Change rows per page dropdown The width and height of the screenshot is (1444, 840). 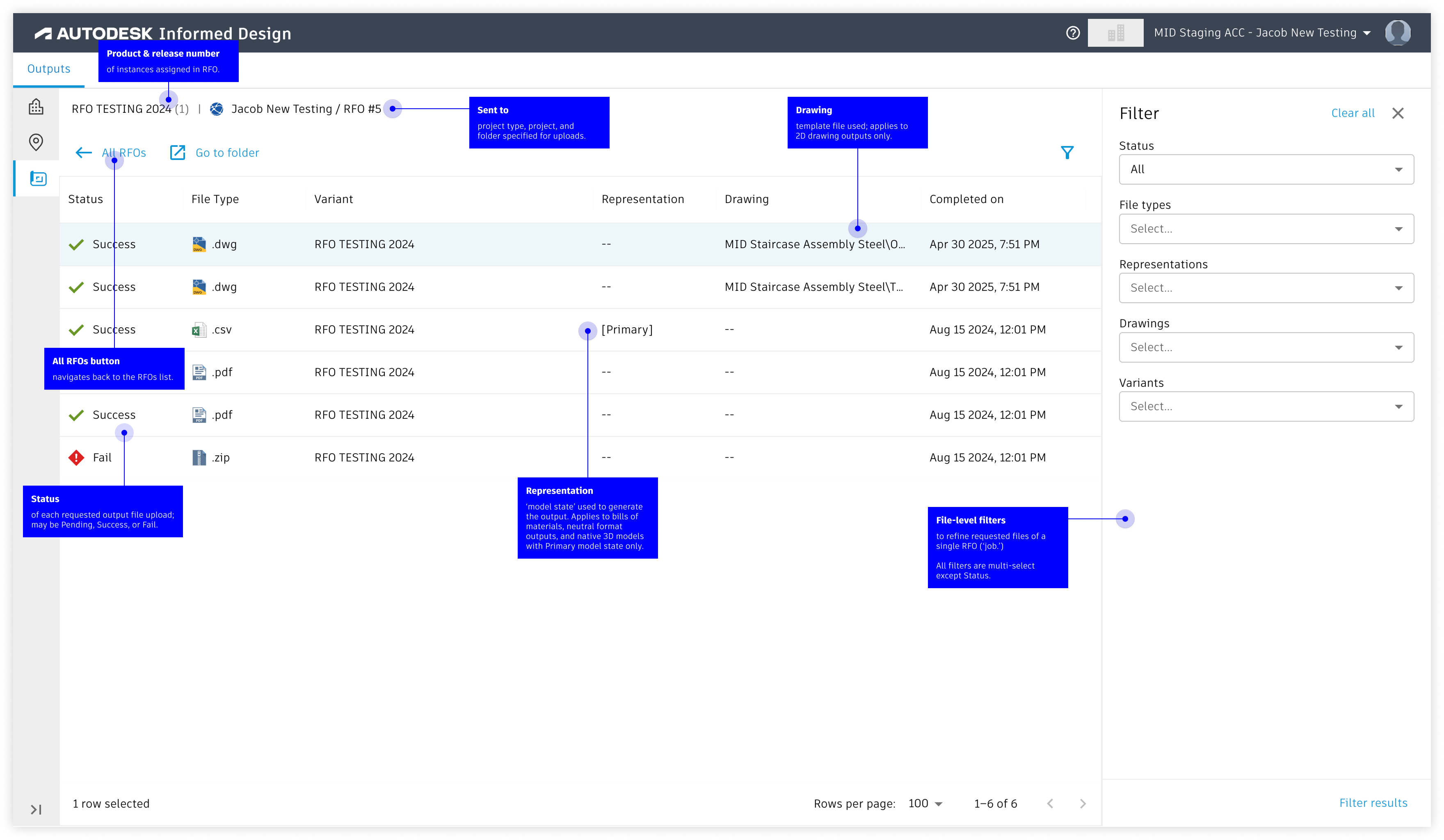pos(925,803)
